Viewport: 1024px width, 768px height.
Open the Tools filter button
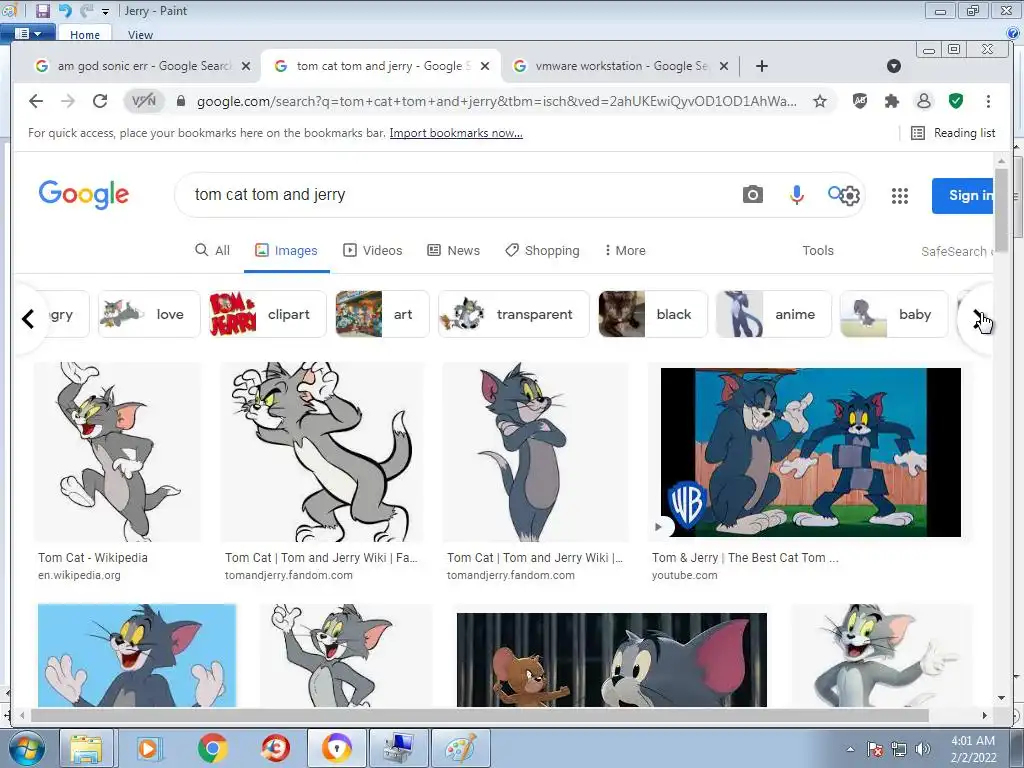click(818, 250)
